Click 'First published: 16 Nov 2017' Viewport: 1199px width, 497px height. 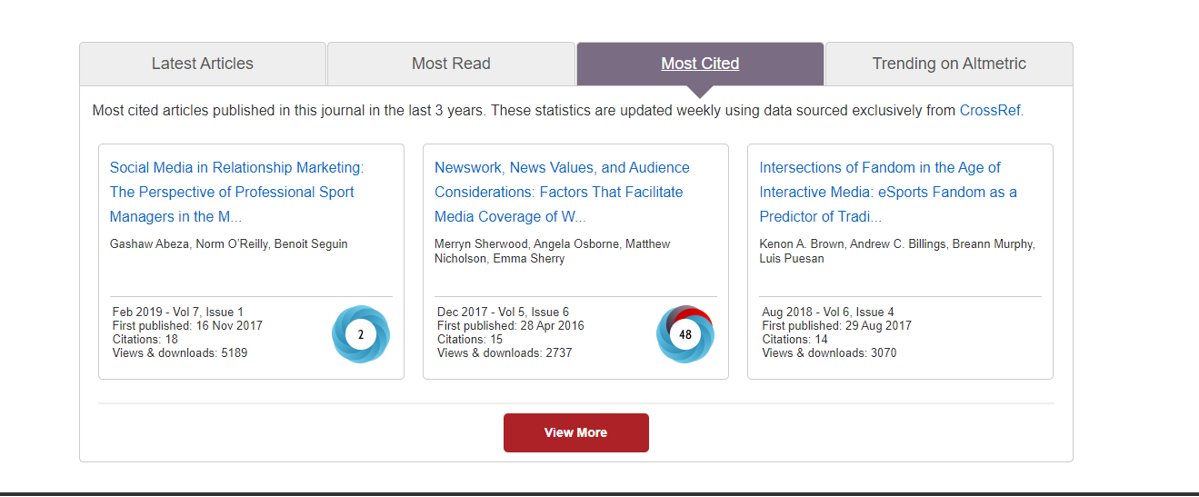point(187,326)
